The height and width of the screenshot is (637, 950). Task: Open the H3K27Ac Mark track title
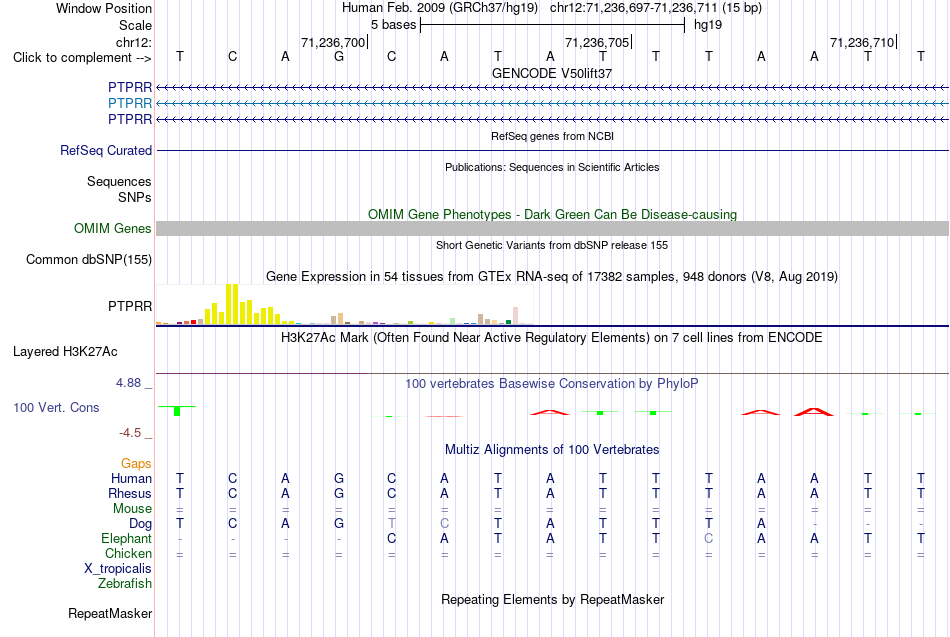click(x=552, y=338)
